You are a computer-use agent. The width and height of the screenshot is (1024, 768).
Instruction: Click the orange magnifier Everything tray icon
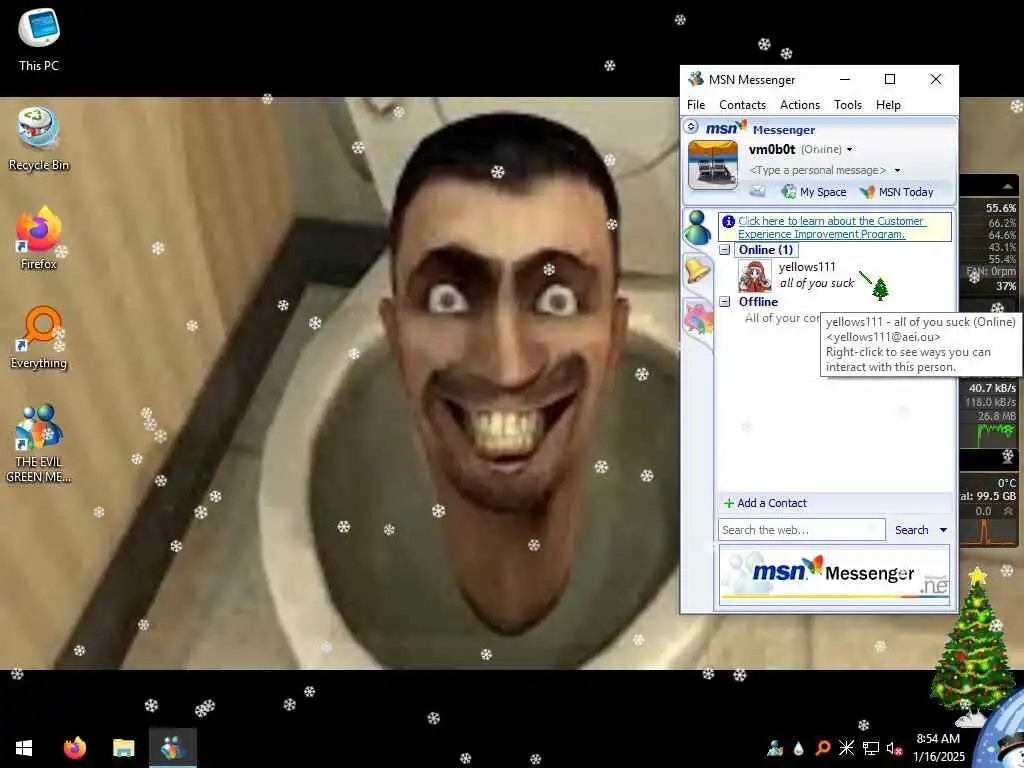[x=823, y=748]
